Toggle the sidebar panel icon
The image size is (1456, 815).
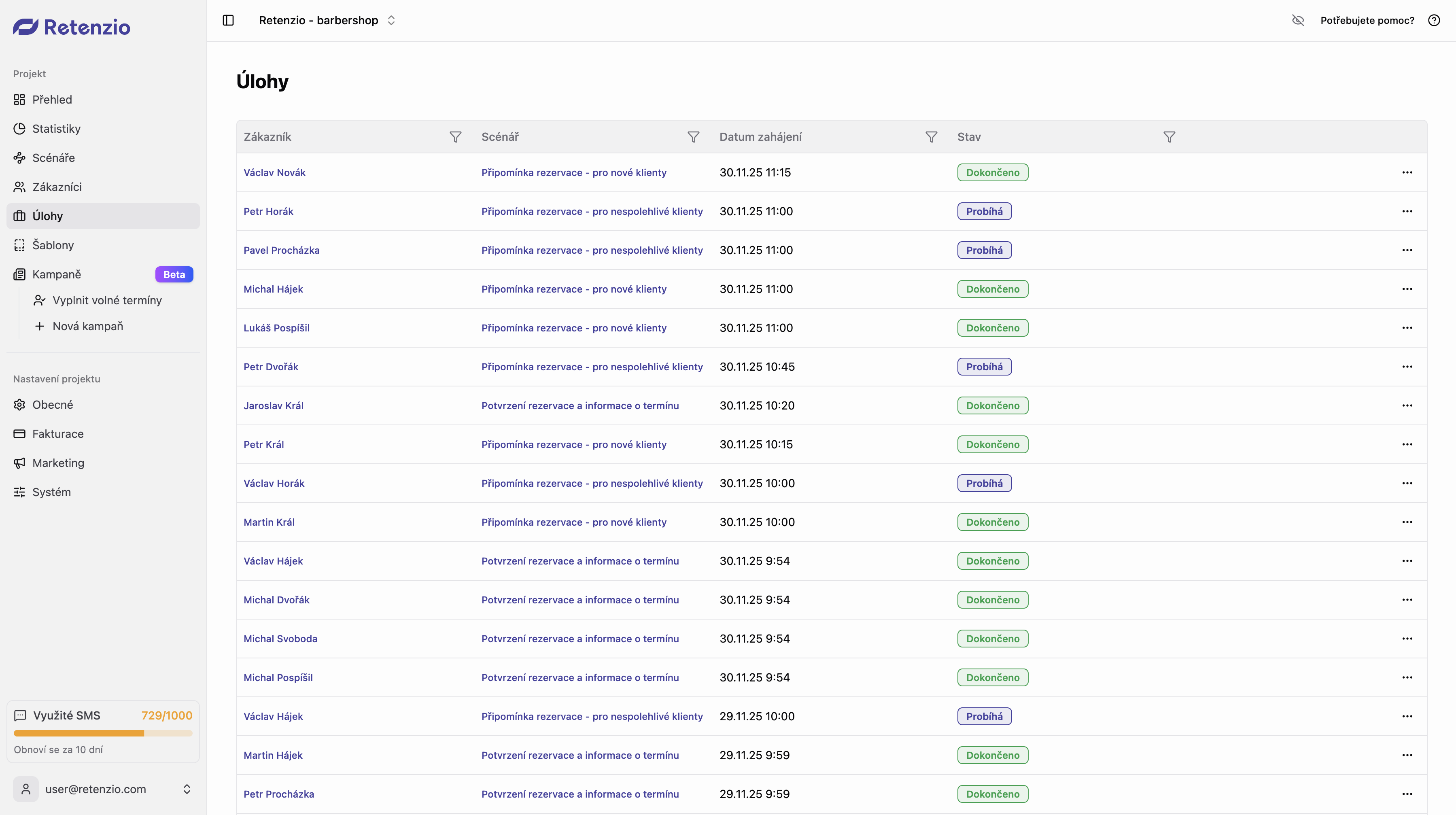228,20
